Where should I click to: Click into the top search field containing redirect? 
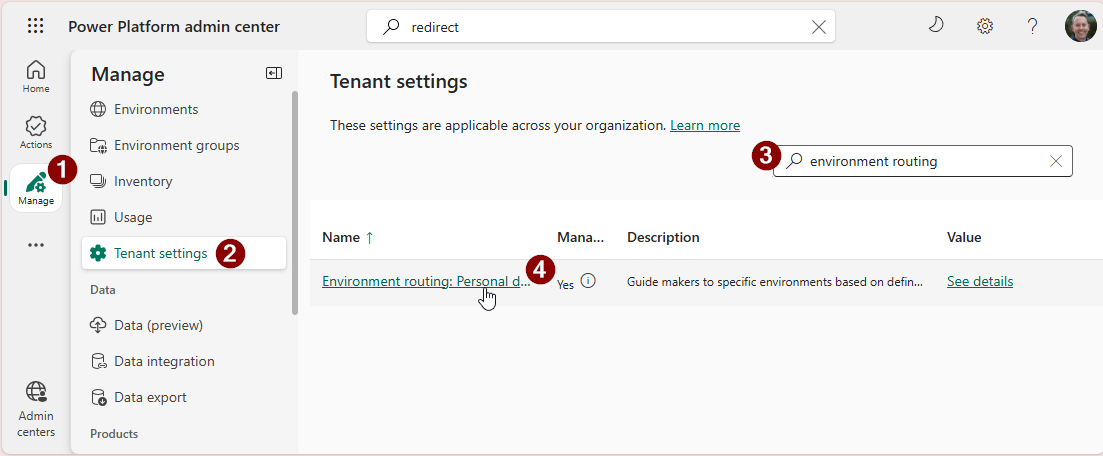pos(601,27)
